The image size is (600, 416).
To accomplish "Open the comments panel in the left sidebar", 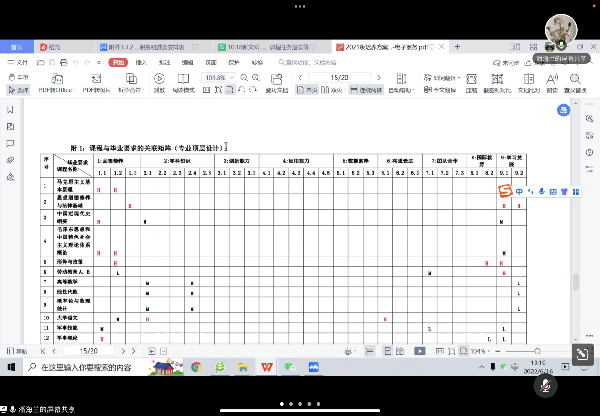I will pyautogui.click(x=8, y=143).
